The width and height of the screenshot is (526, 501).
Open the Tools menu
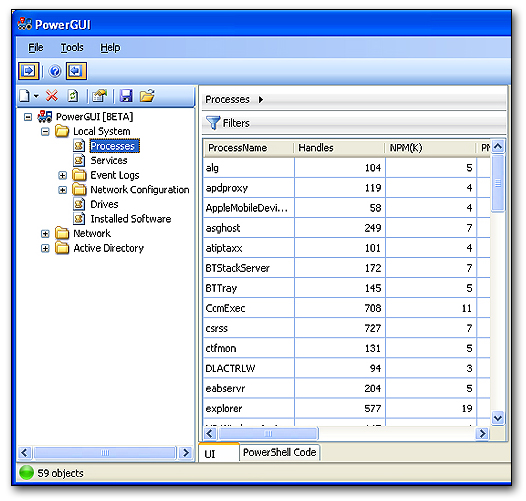(x=72, y=47)
